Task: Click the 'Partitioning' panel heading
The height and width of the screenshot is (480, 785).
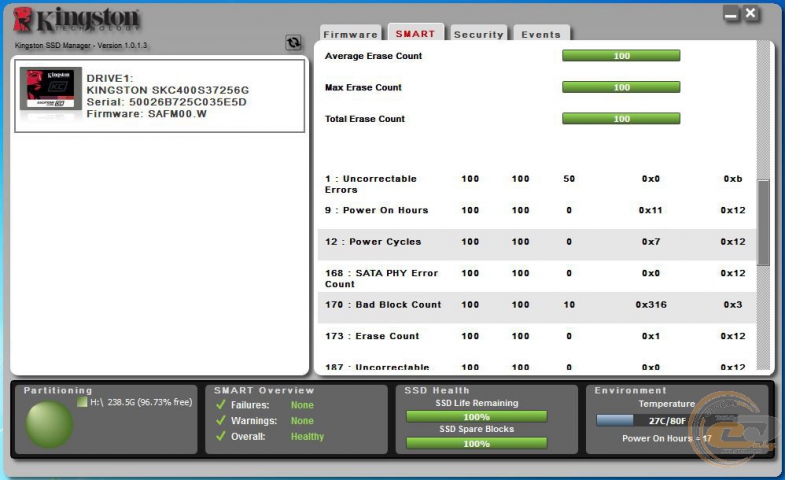Action: [58, 390]
